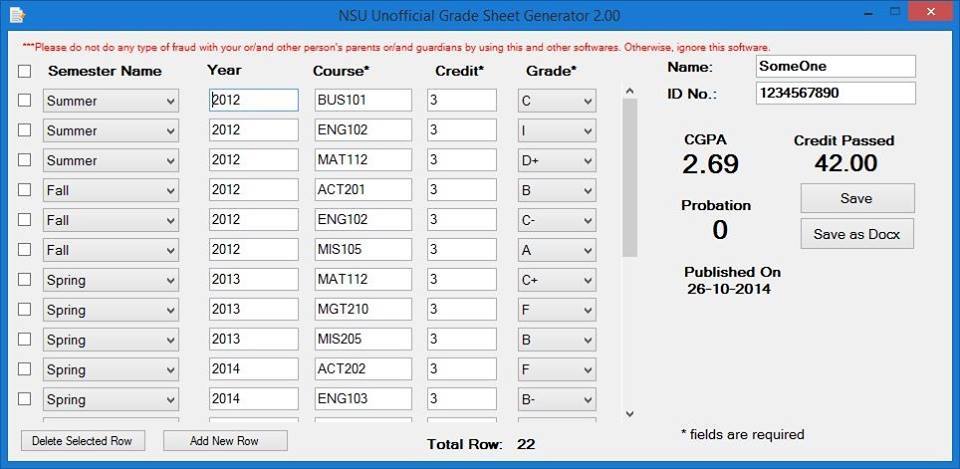Click the scrollbar up arrow in the course list
Viewport: 960px width, 469px height.
[629, 91]
